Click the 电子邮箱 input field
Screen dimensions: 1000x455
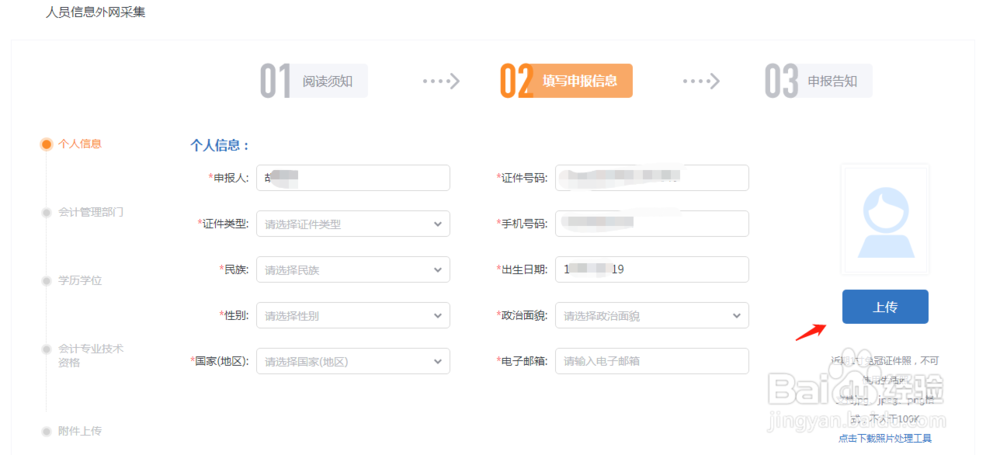coord(652,361)
